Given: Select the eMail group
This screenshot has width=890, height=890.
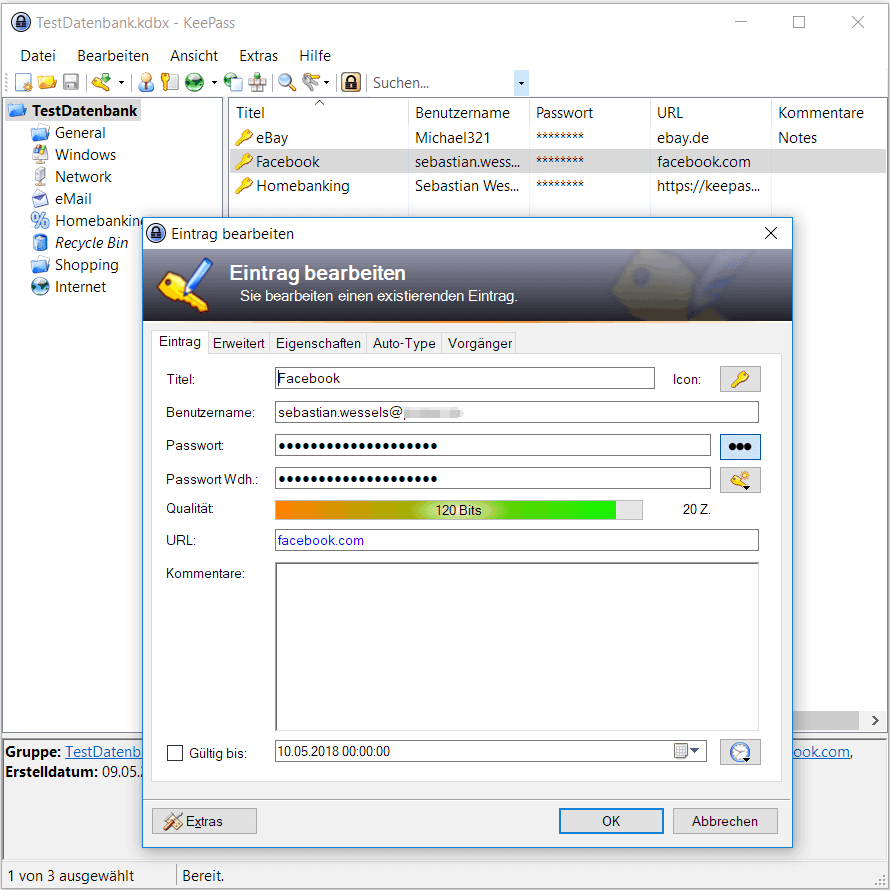Looking at the screenshot, I should click(x=73, y=199).
